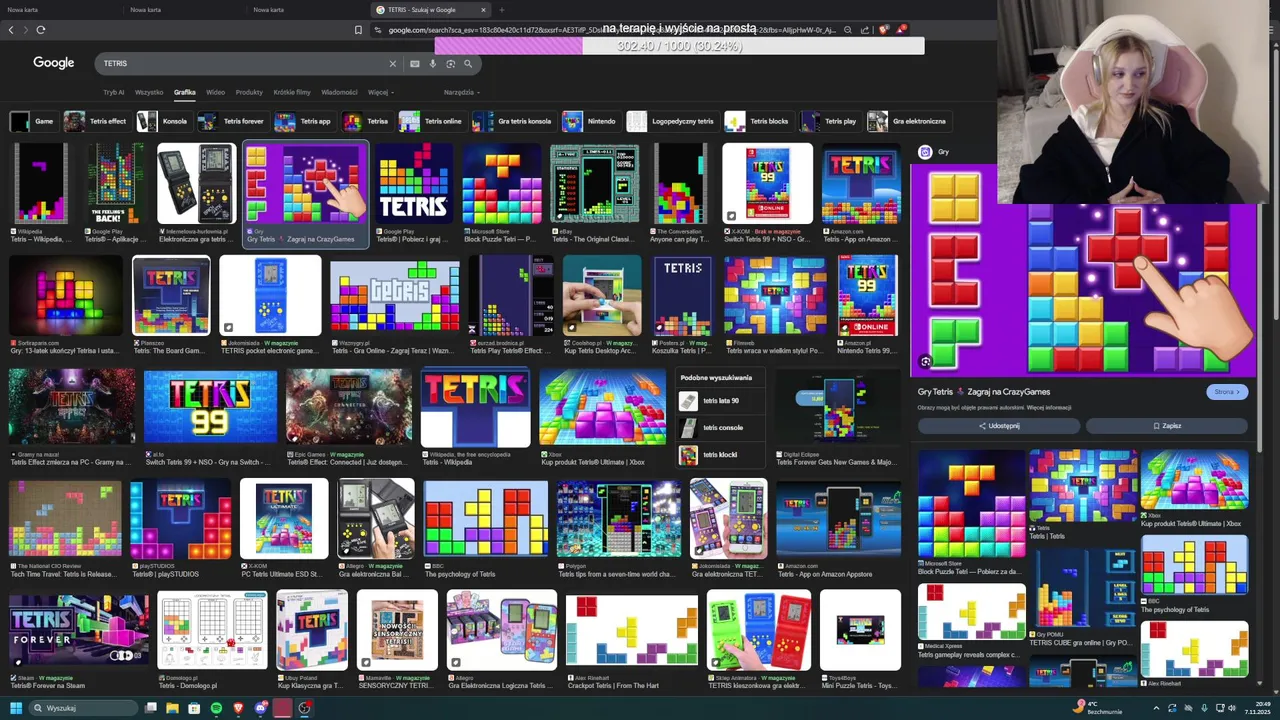Select the tetris klocki related search
The height and width of the screenshot is (720, 1280).
pos(720,455)
